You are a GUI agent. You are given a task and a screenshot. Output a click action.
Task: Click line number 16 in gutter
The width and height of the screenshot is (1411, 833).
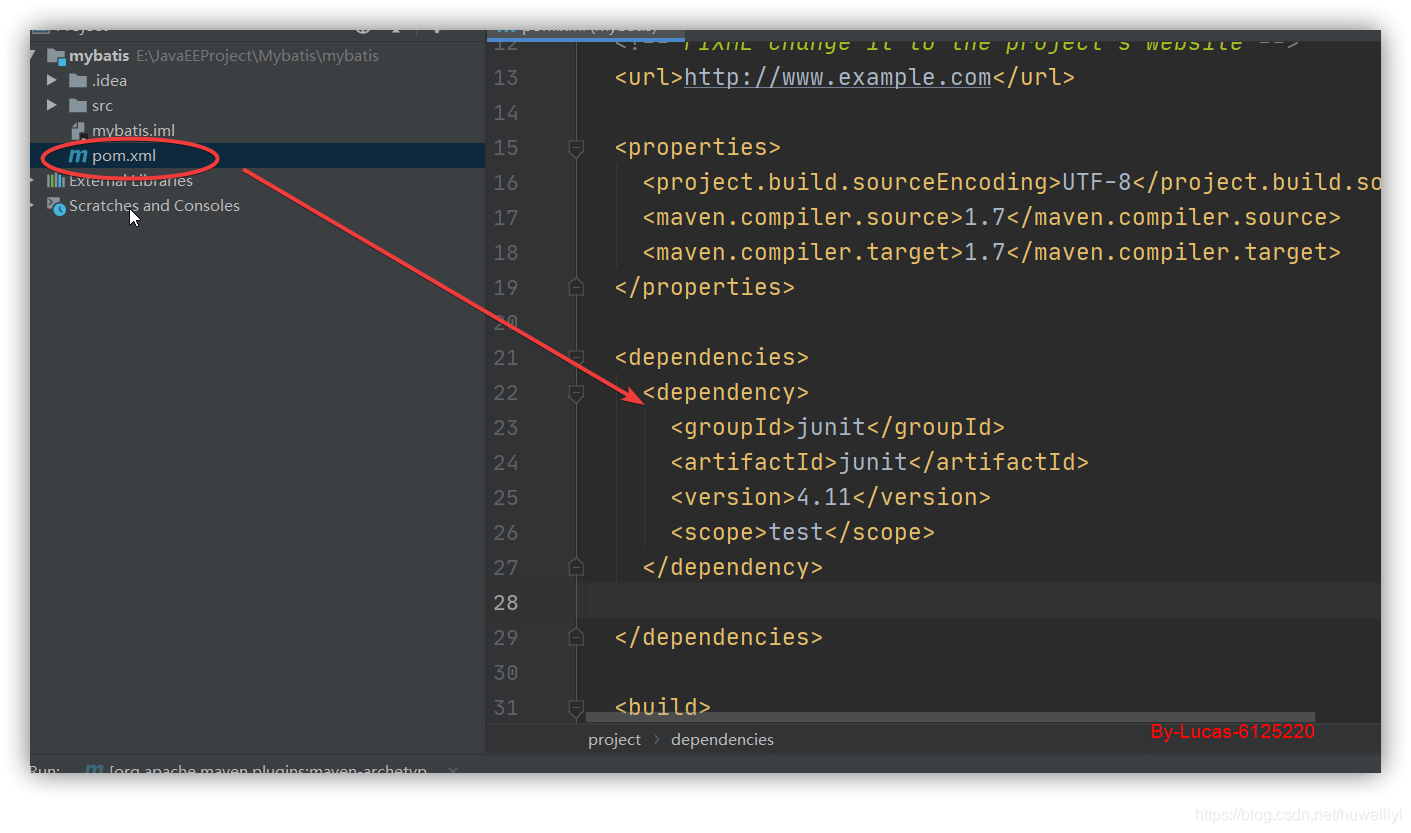coord(506,182)
